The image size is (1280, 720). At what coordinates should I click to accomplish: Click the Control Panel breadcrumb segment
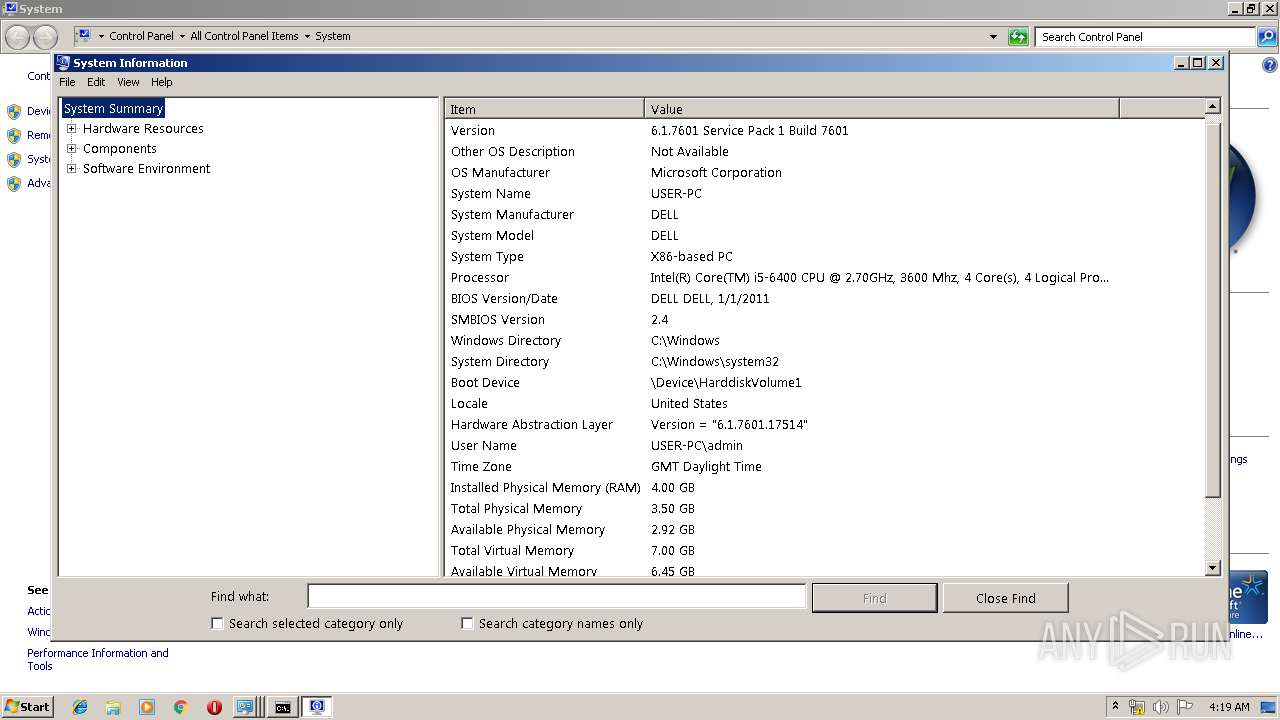coord(141,36)
